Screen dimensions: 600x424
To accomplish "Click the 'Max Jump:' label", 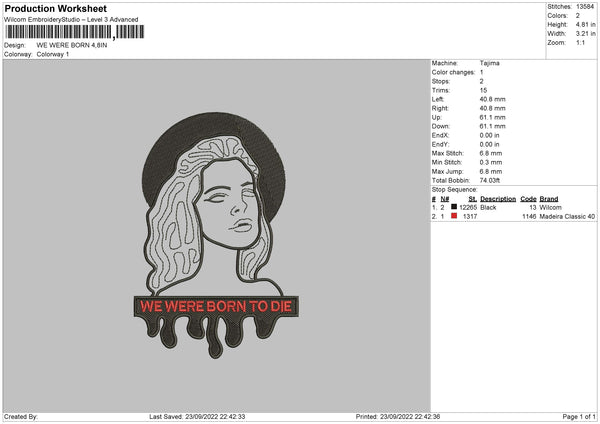I will point(447,171).
